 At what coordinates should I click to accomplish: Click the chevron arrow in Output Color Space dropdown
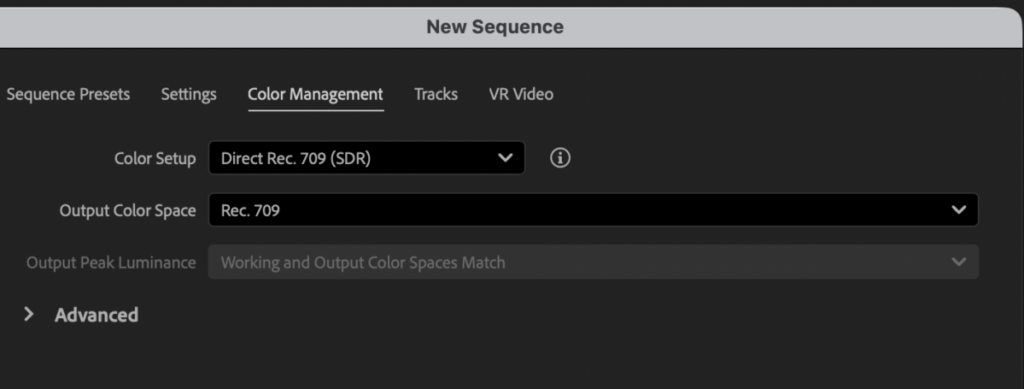click(958, 210)
